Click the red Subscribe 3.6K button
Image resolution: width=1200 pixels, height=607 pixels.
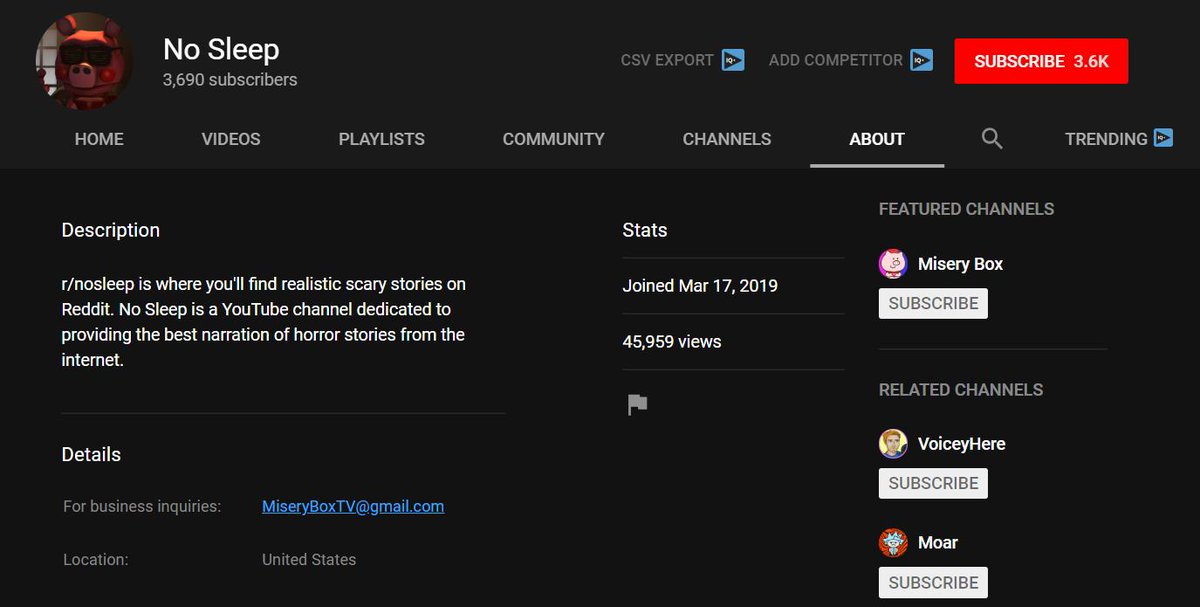click(x=1041, y=61)
